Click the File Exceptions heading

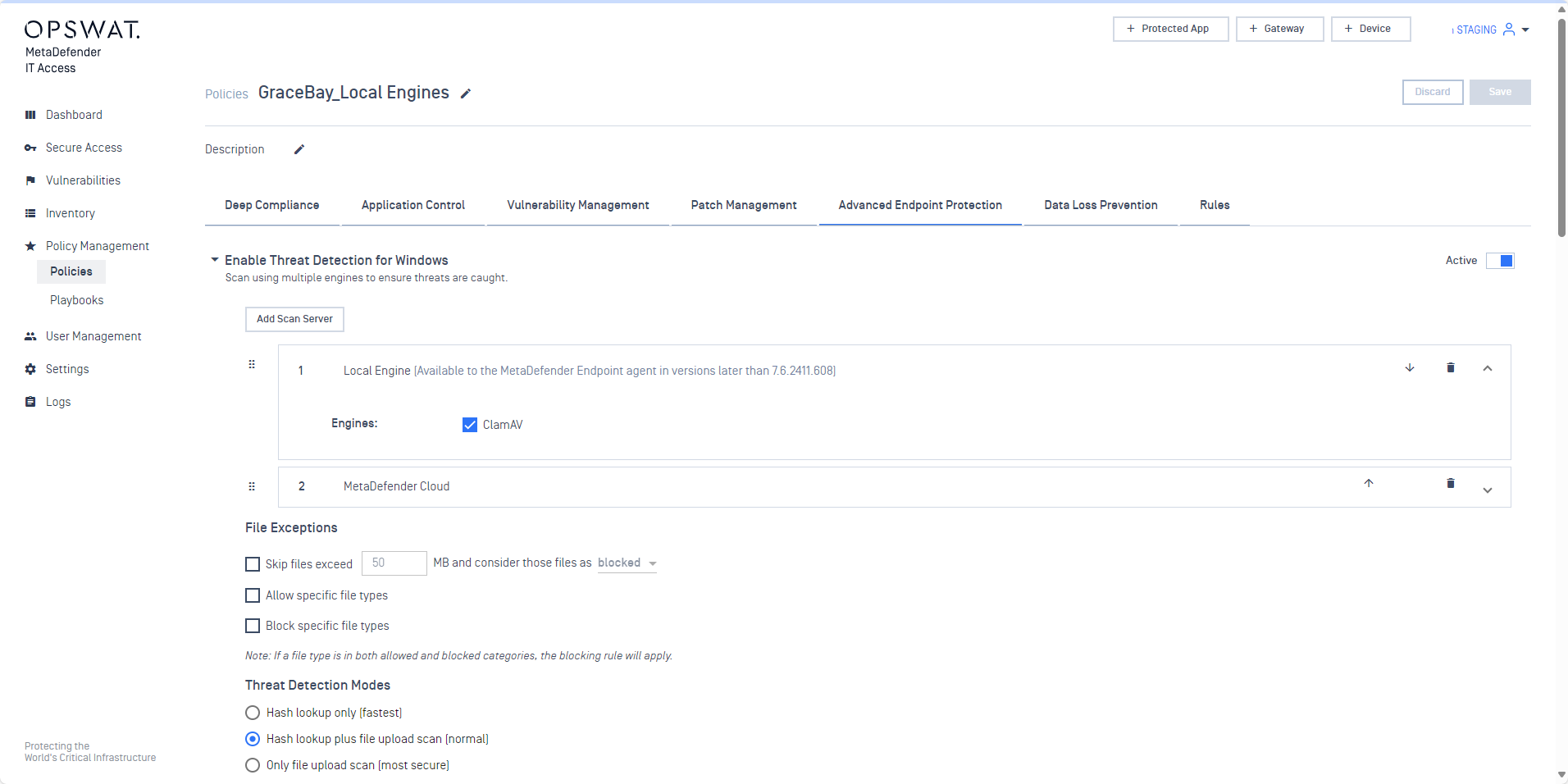(291, 528)
